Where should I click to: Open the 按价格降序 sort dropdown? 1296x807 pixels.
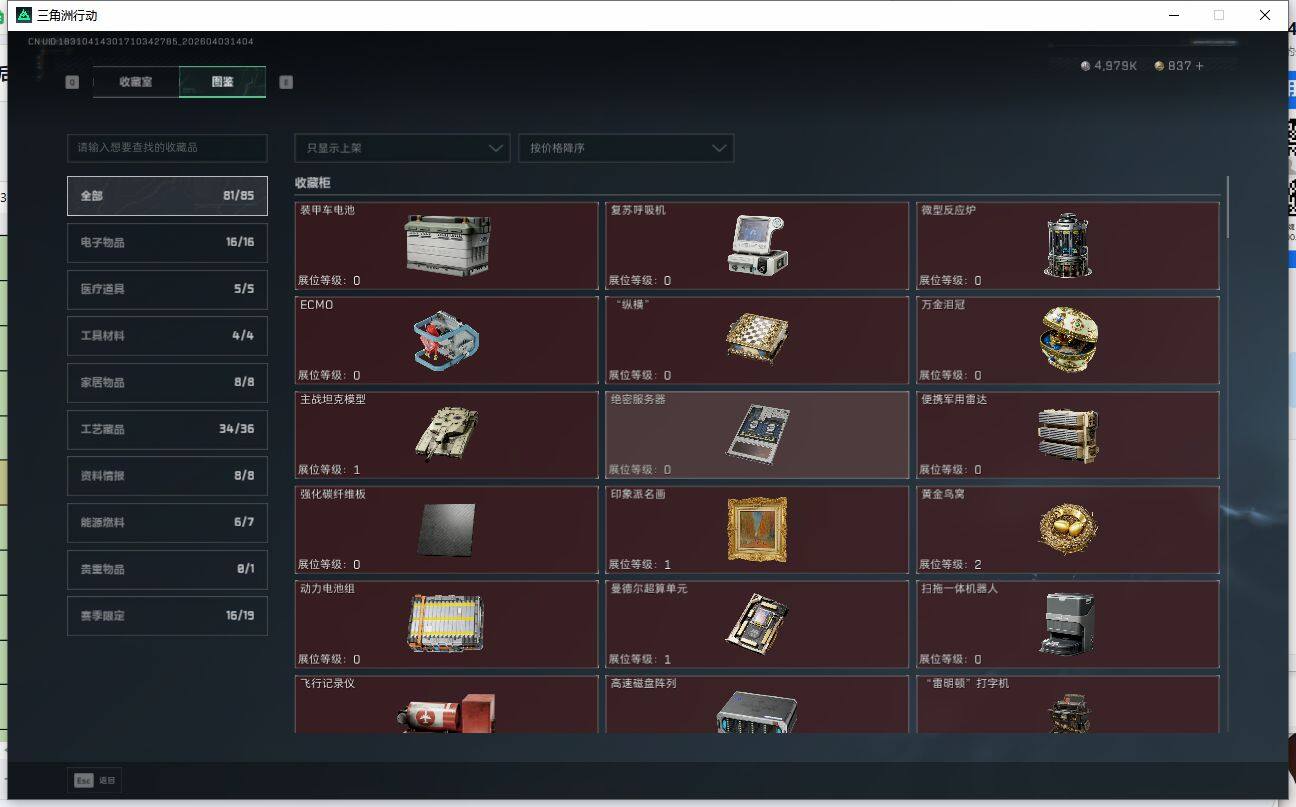(626, 148)
